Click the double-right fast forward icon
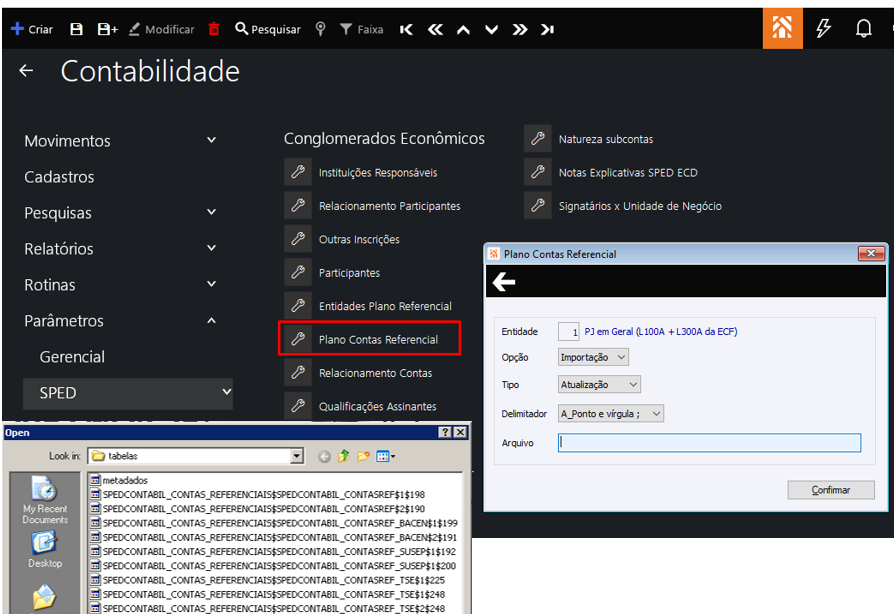The width and height of the screenshot is (894, 615). coord(519,30)
